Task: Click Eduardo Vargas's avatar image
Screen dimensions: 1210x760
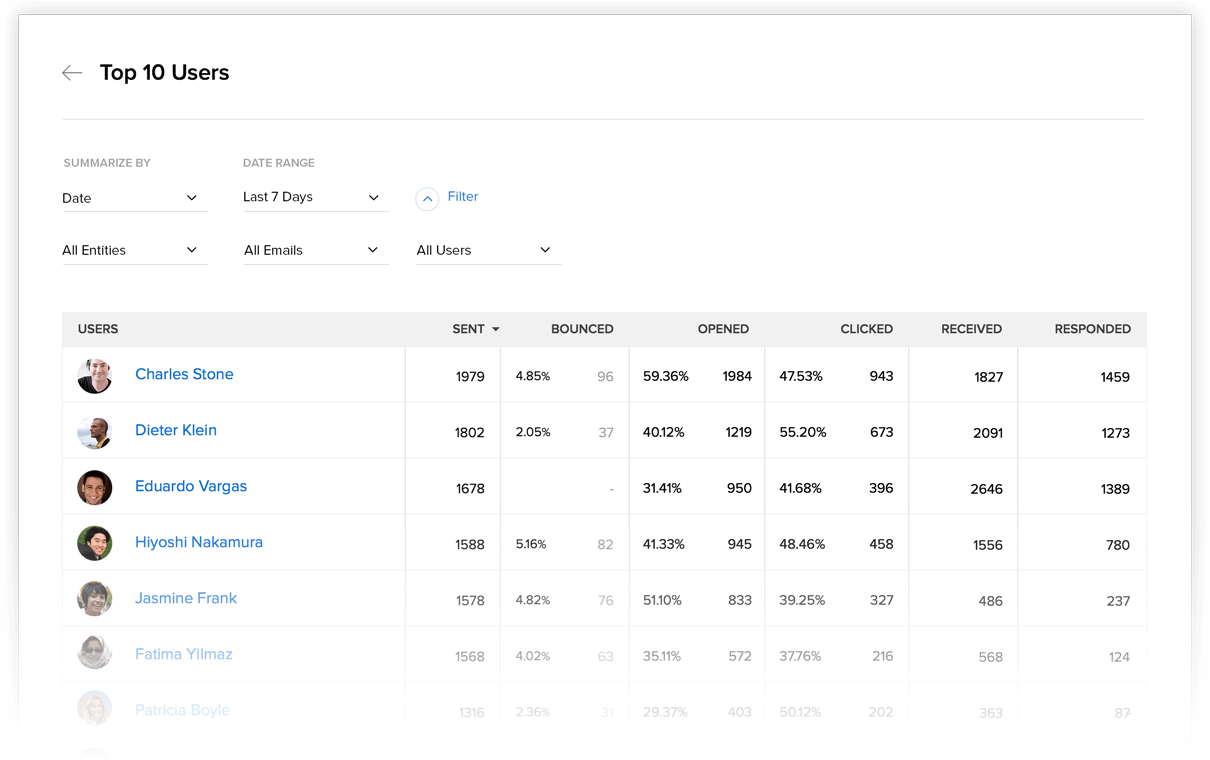Action: (95, 488)
